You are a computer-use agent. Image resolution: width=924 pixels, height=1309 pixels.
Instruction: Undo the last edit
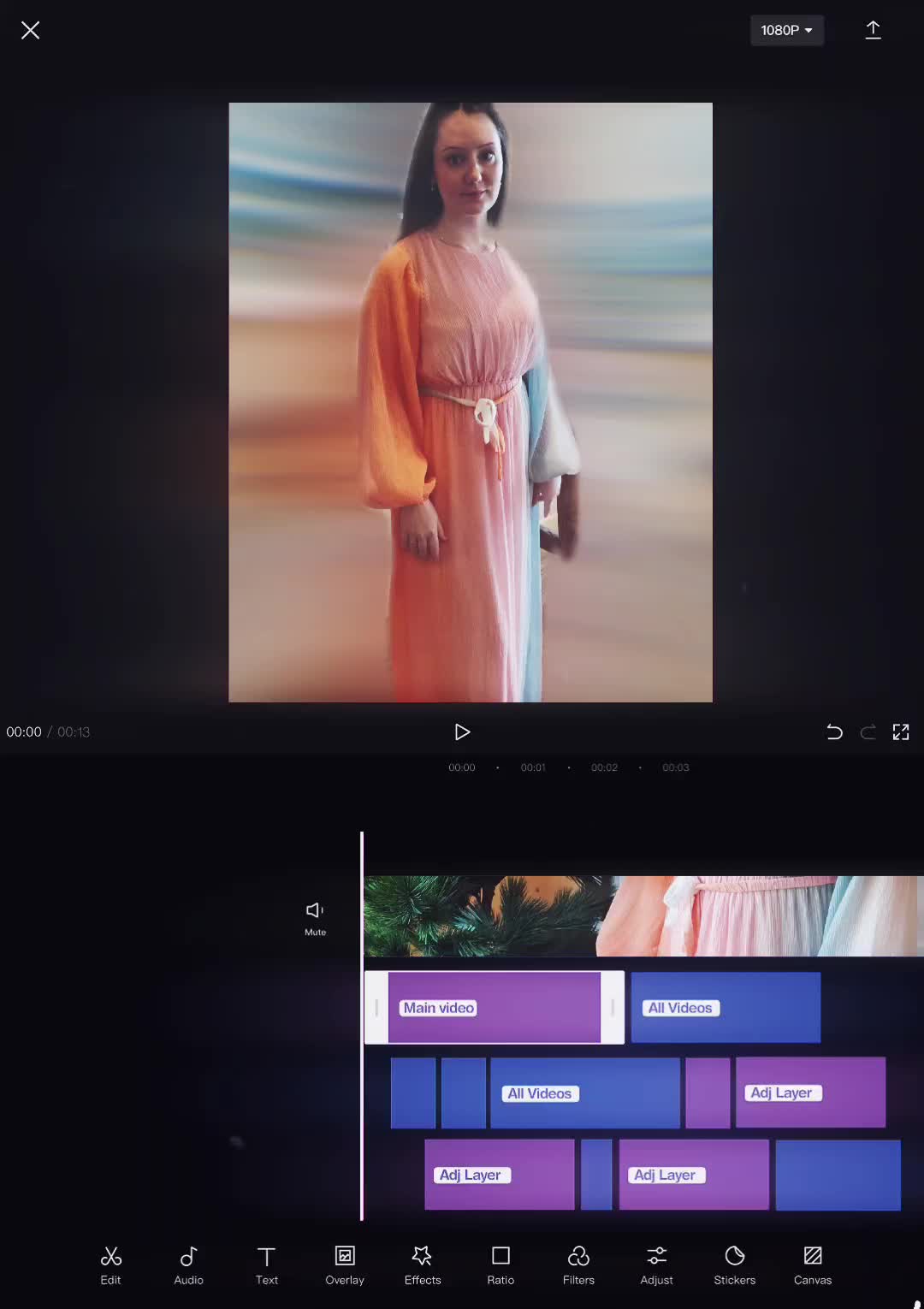834,732
